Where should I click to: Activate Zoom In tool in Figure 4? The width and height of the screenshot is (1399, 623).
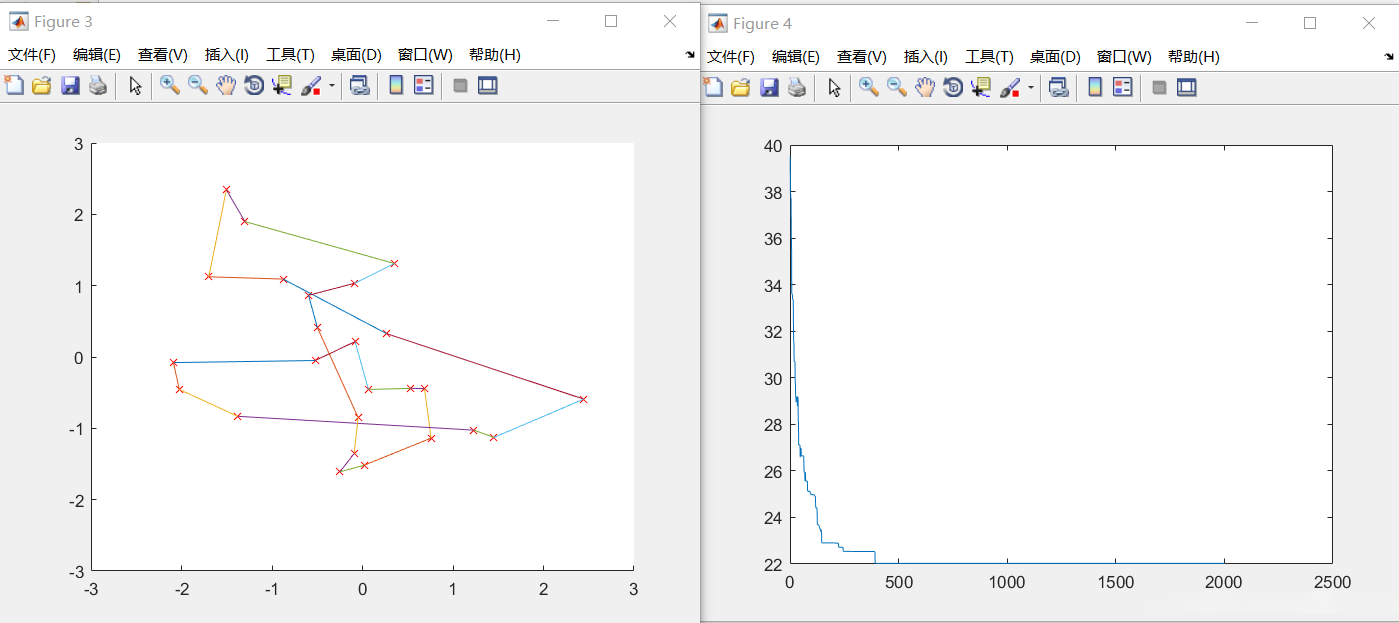[x=869, y=88]
